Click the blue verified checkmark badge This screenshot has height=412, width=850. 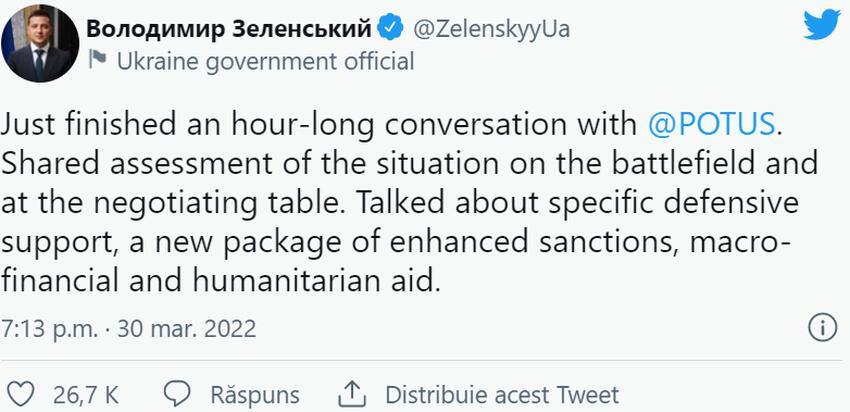click(394, 28)
